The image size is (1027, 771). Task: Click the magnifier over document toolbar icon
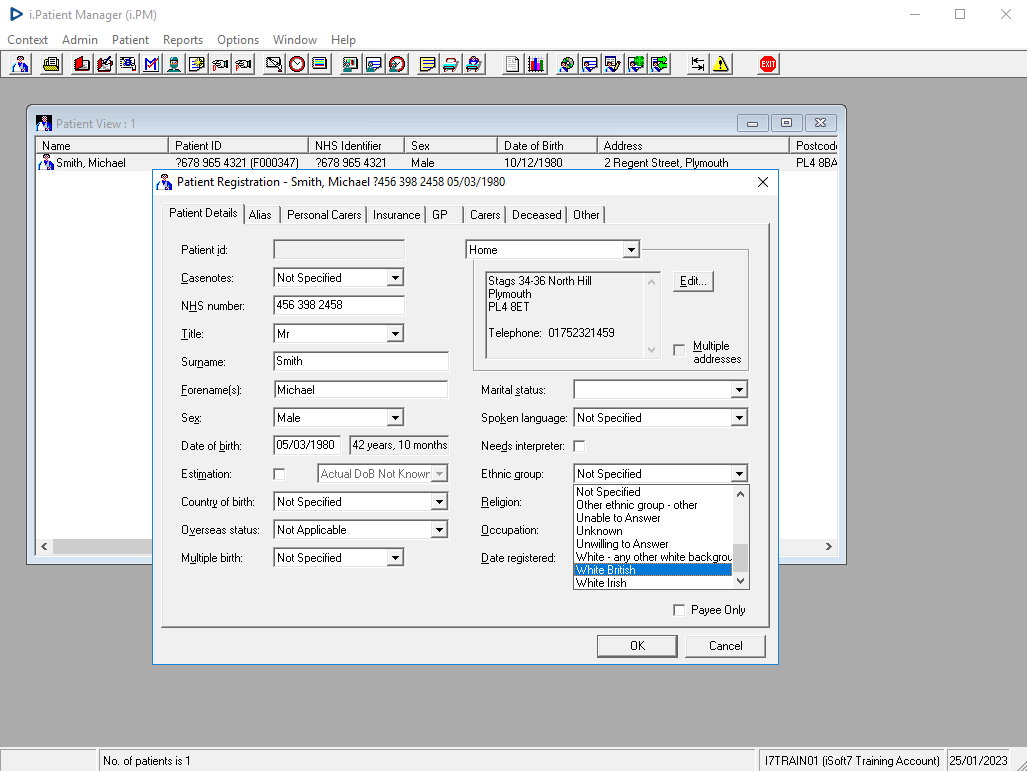[x=128, y=64]
